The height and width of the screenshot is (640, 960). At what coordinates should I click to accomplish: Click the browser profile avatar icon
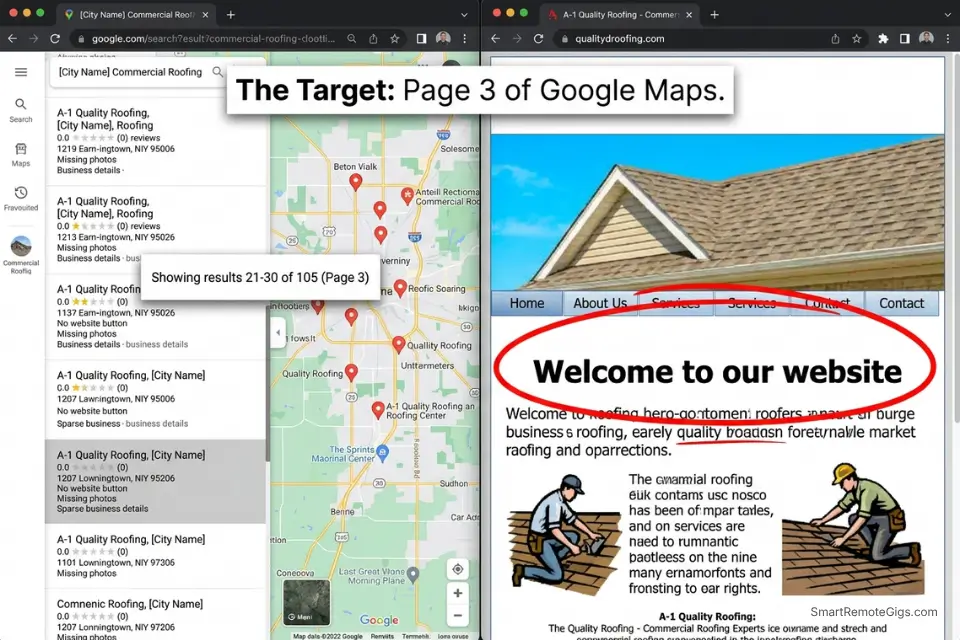925,38
